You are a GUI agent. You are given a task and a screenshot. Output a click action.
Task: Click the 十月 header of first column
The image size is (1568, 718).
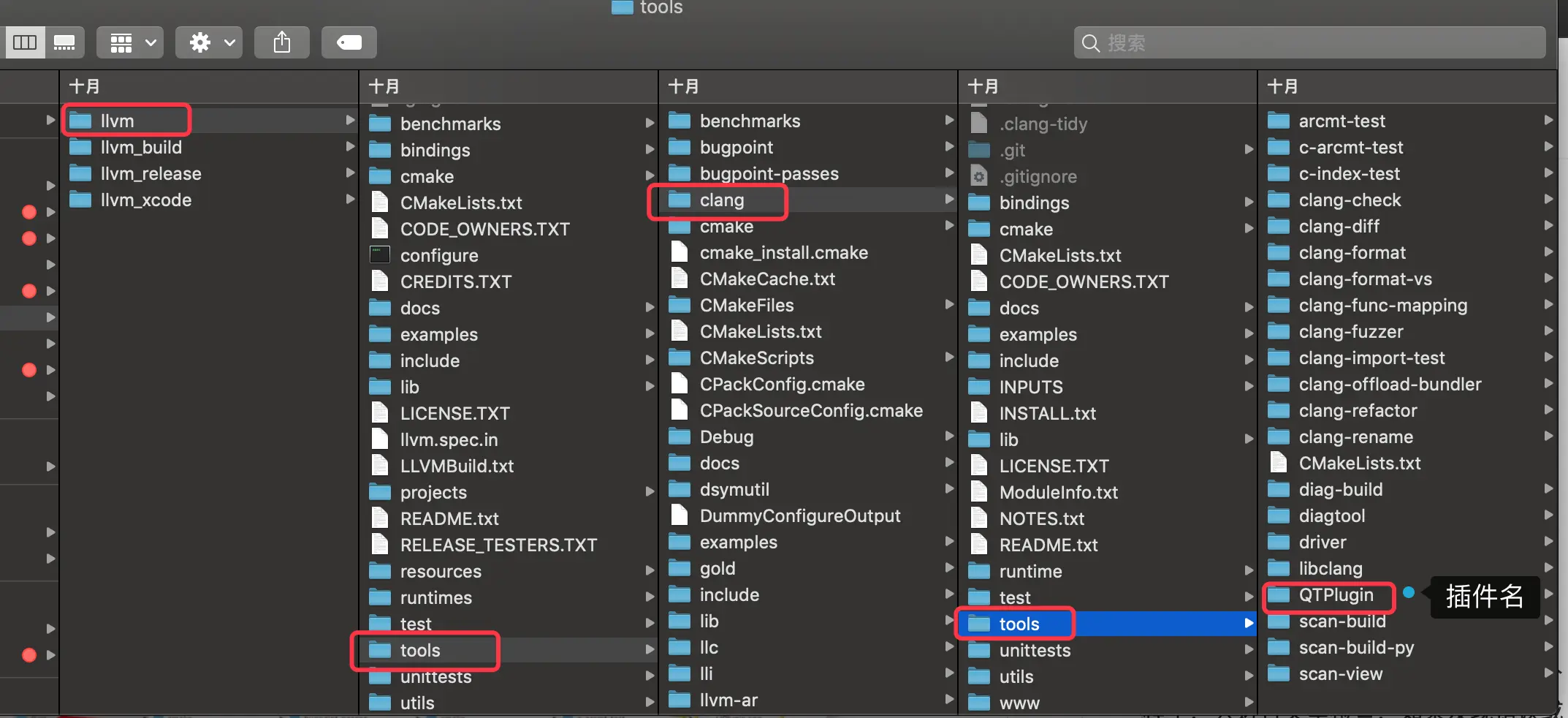click(x=85, y=86)
